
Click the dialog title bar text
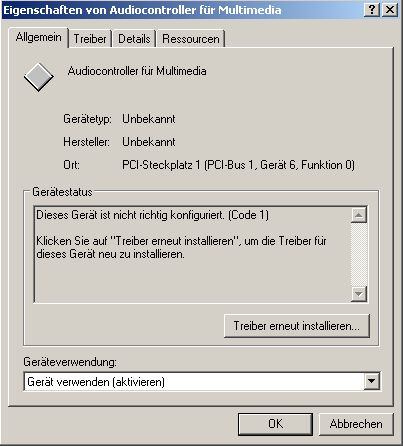click(x=142, y=10)
